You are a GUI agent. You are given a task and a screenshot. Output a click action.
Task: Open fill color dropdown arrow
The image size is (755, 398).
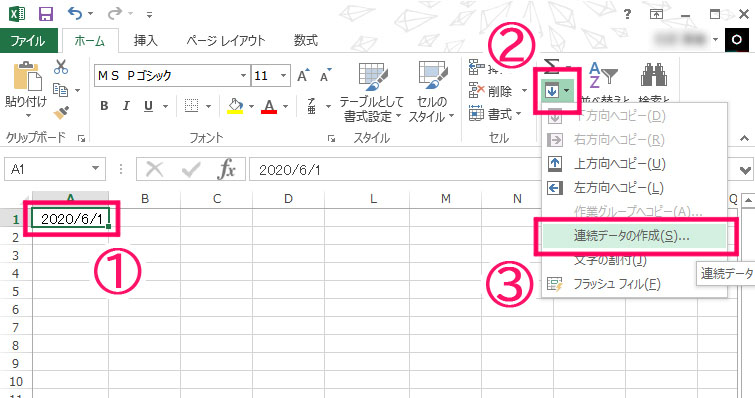[251, 106]
